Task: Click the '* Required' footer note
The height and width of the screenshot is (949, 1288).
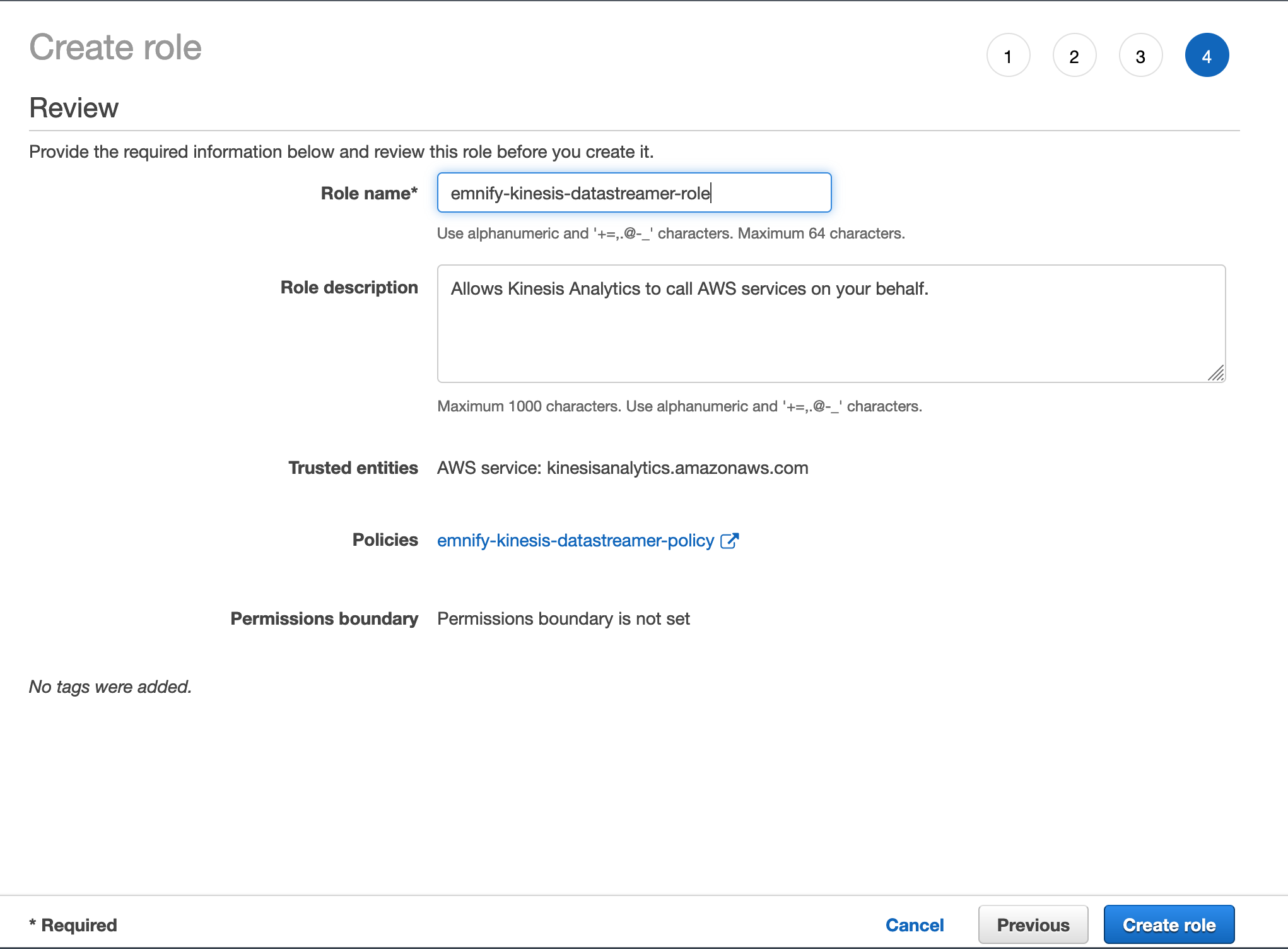Action: click(x=73, y=925)
